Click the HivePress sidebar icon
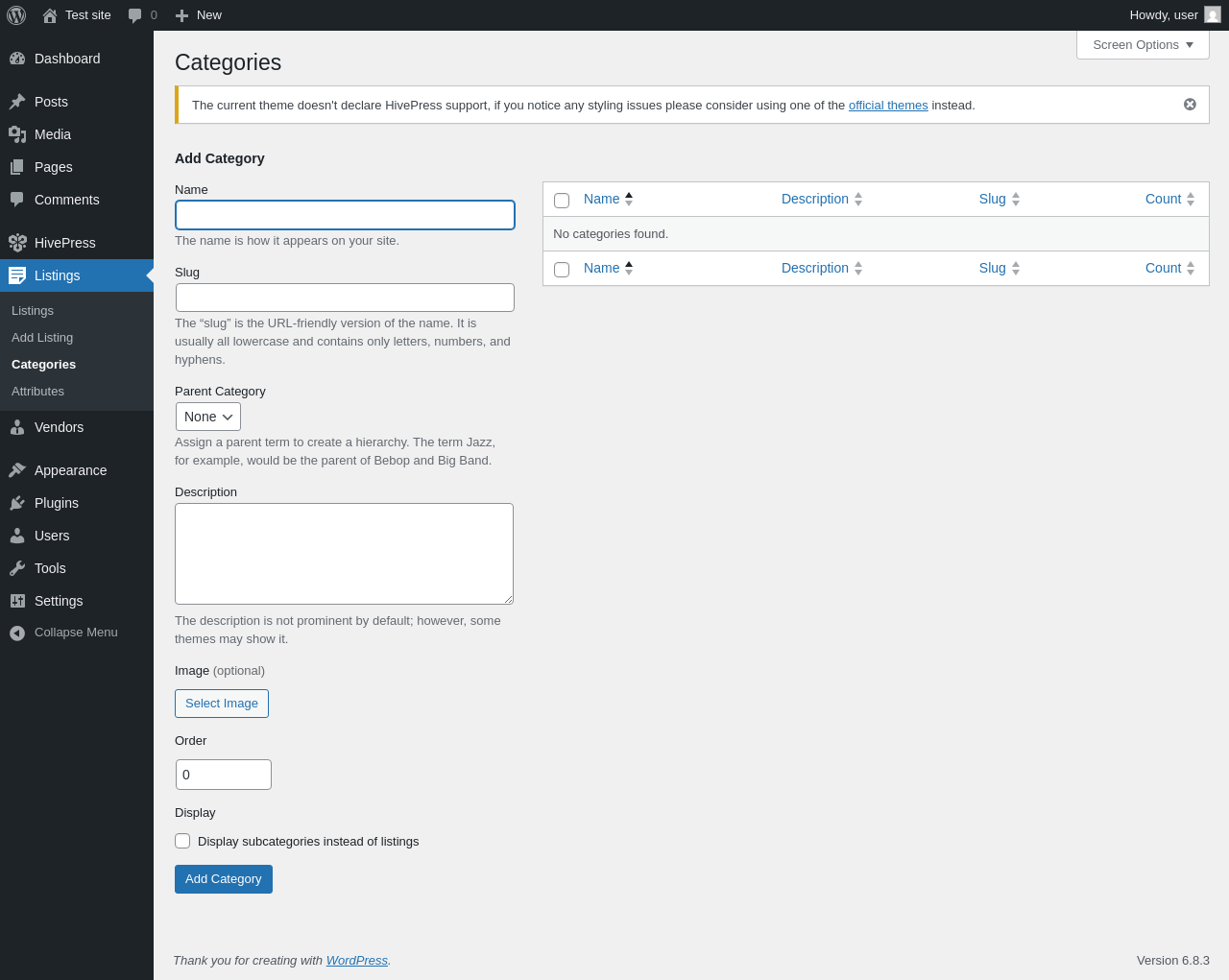This screenshot has height=980, width=1229. point(17,243)
